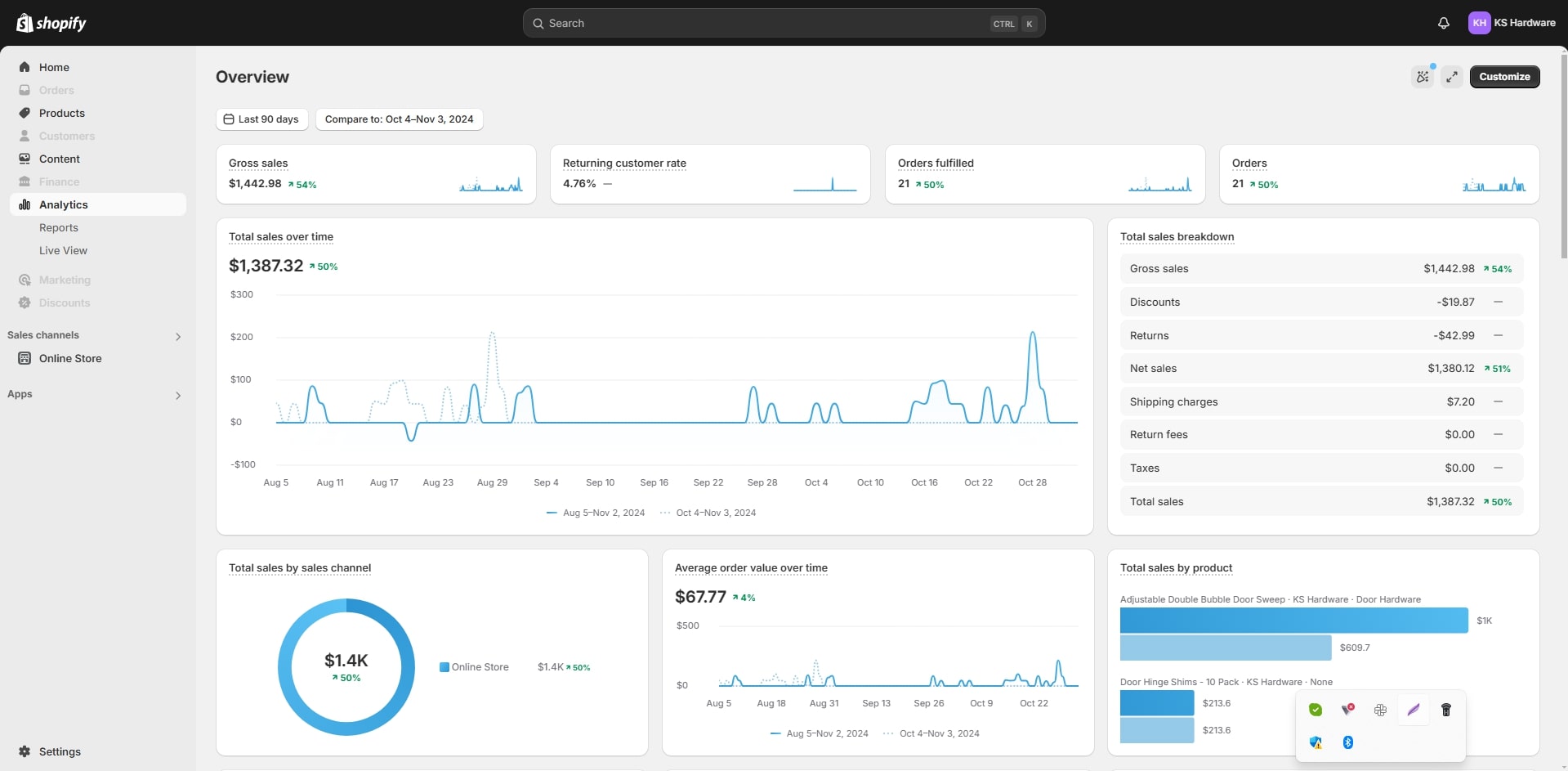Open the Compare to date dropdown
This screenshot has width=1568, height=771.
[399, 119]
